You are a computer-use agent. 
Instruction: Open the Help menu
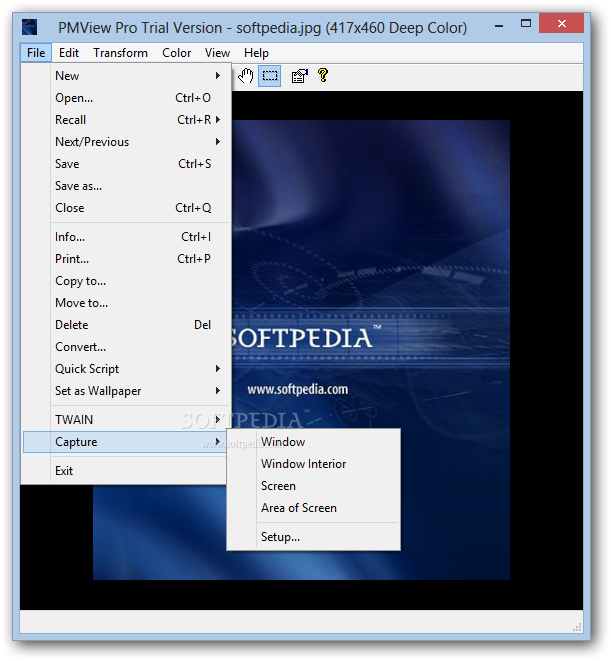tap(256, 53)
